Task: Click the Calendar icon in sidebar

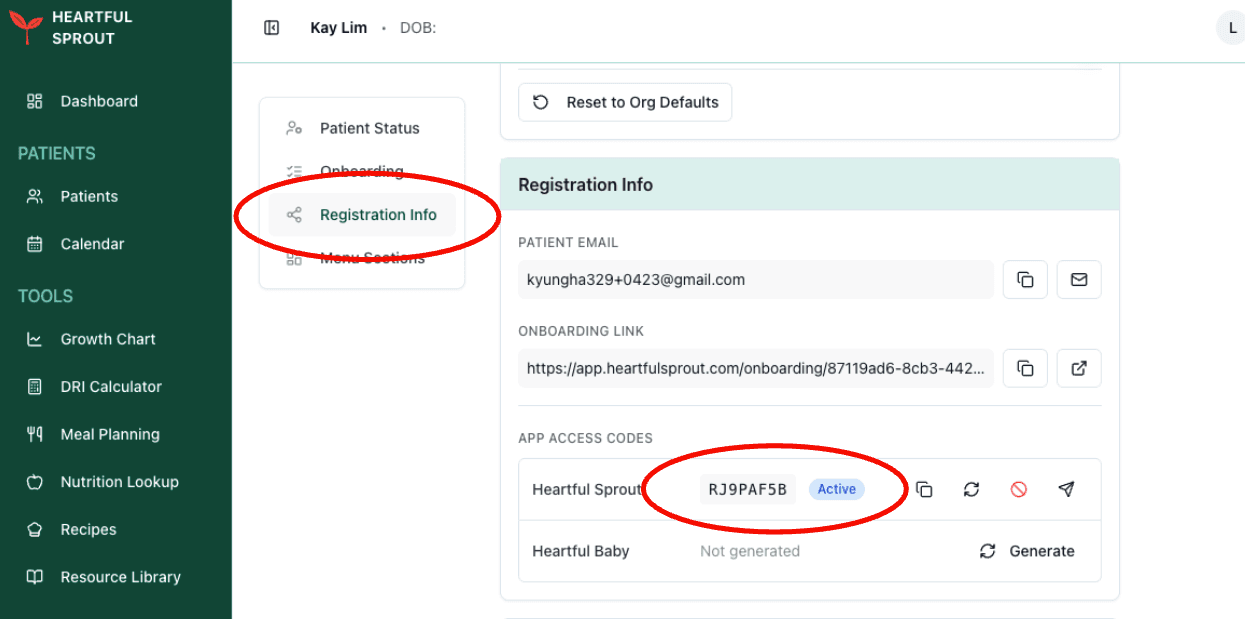Action: pyautogui.click(x=35, y=244)
